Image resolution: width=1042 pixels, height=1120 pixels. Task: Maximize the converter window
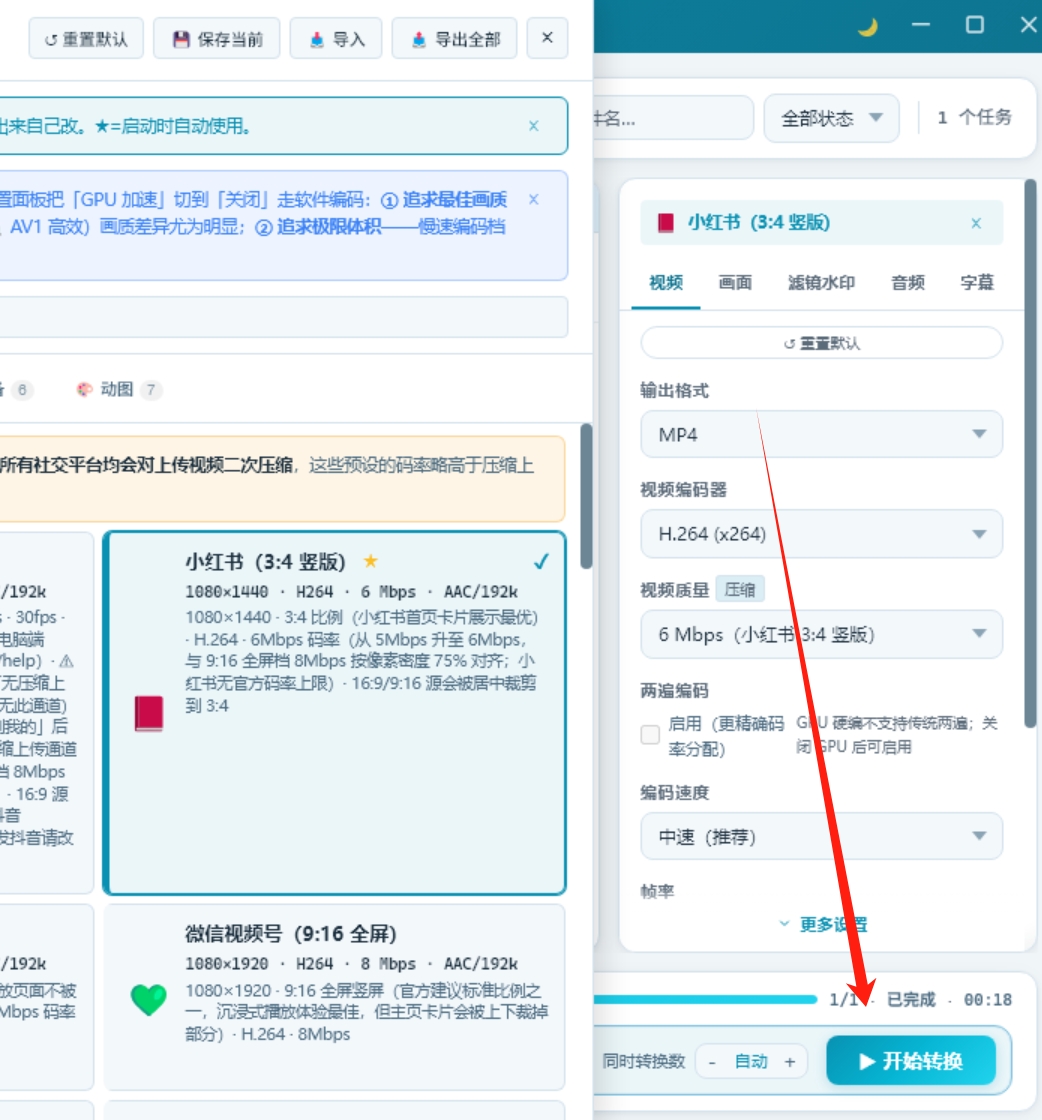pyautogui.click(x=975, y=26)
